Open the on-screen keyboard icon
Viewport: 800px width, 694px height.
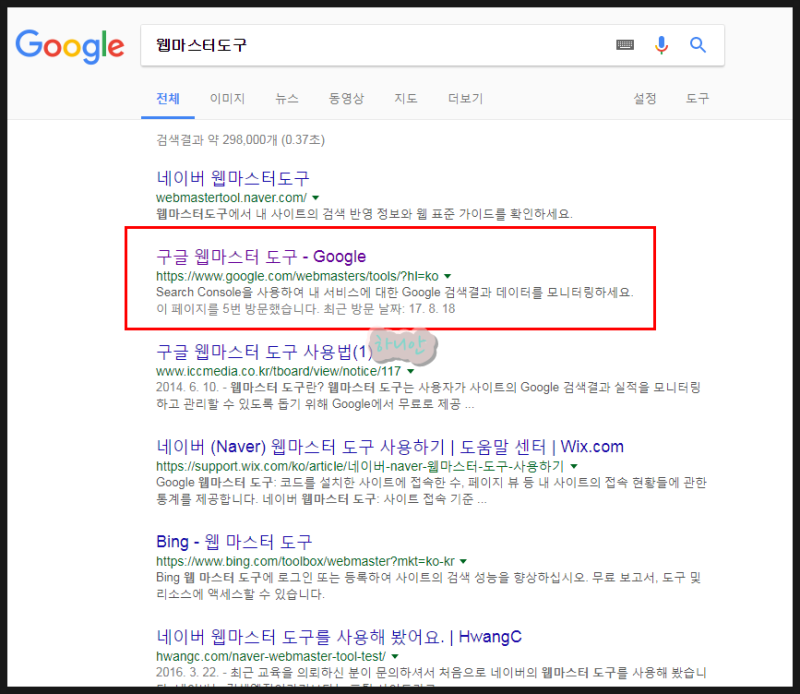tap(625, 45)
